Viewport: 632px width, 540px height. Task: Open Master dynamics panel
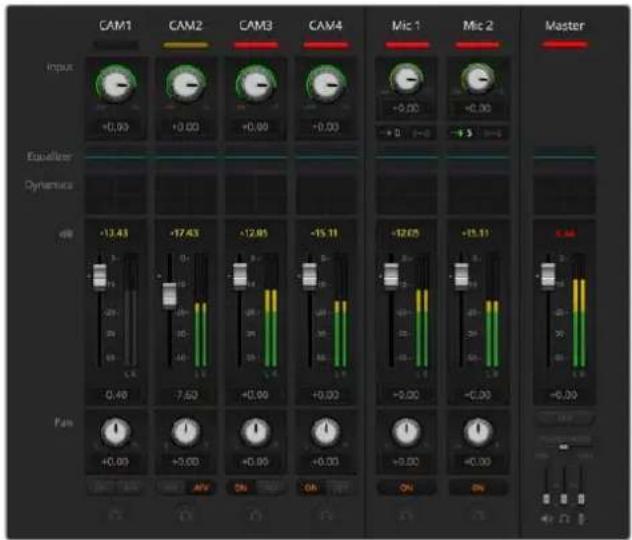[564, 193]
